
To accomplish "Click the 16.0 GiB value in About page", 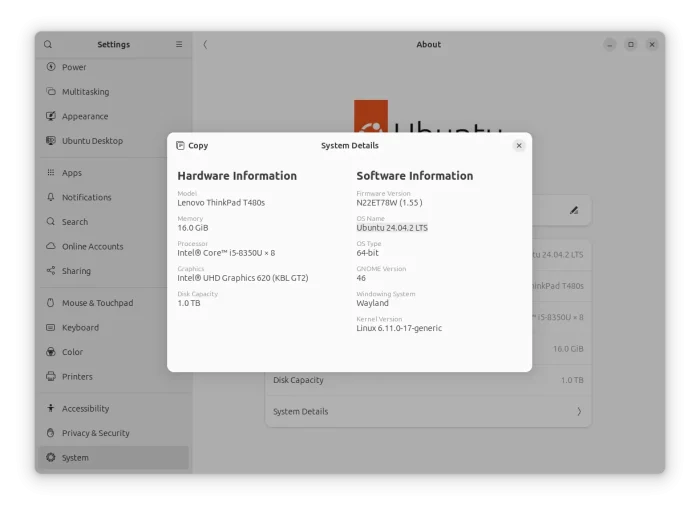I will [x=568, y=349].
